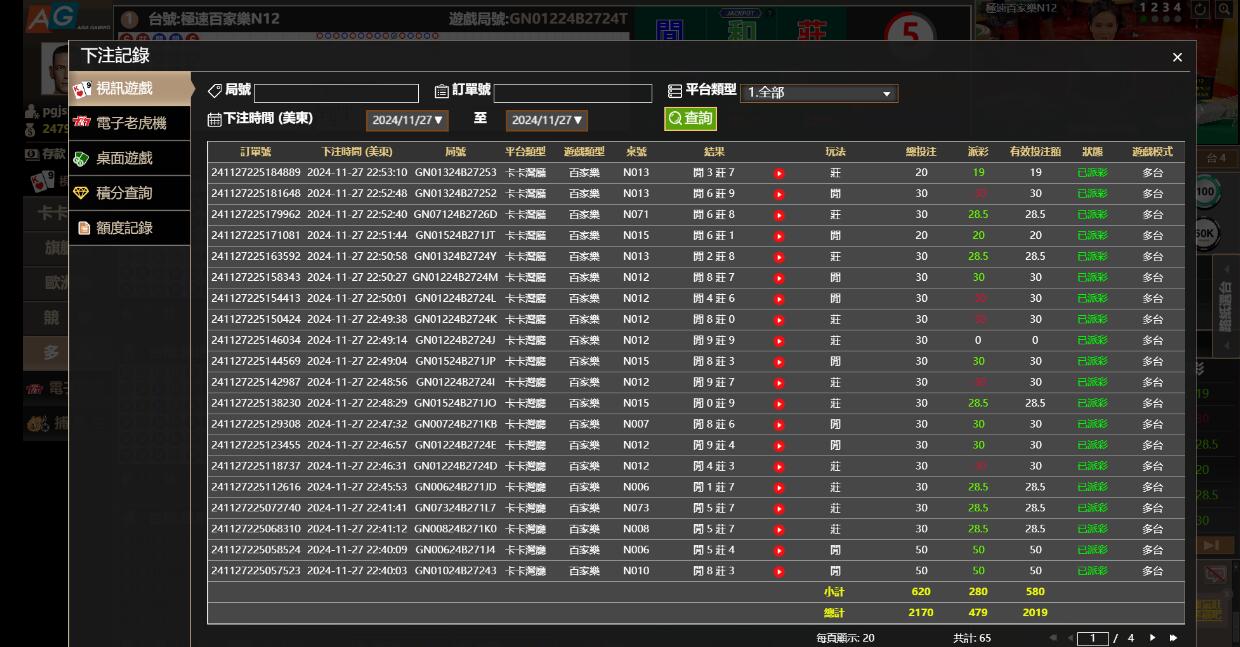
Task: Jump to last page of records
Action: tap(1173, 638)
